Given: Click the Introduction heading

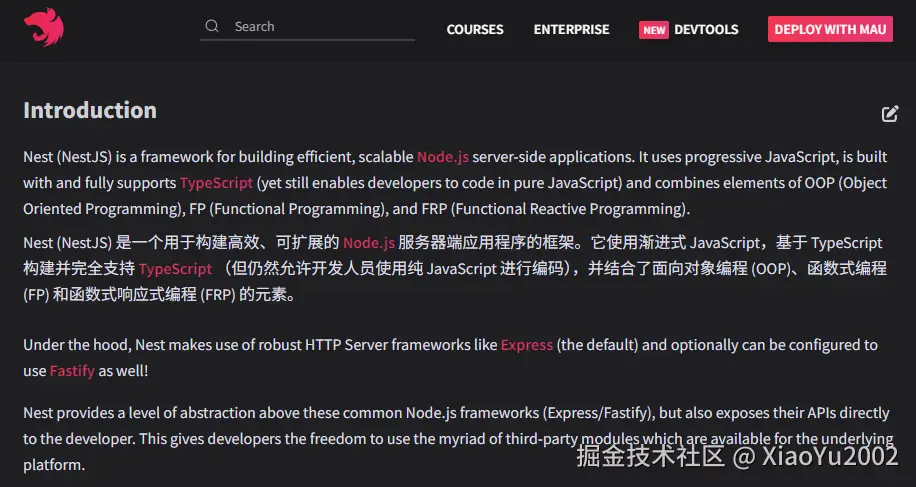Looking at the screenshot, I should (x=90, y=110).
